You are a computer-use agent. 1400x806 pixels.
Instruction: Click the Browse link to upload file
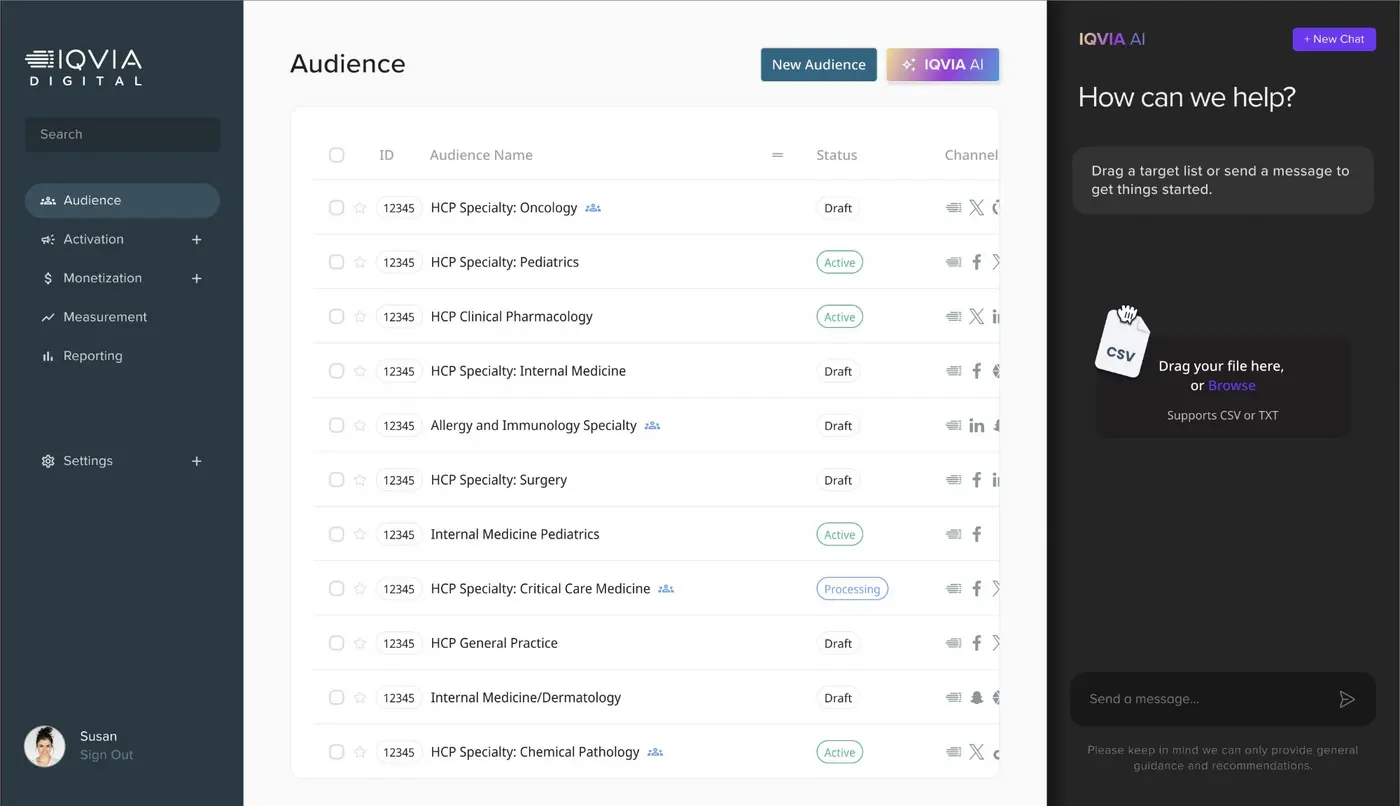click(1231, 386)
